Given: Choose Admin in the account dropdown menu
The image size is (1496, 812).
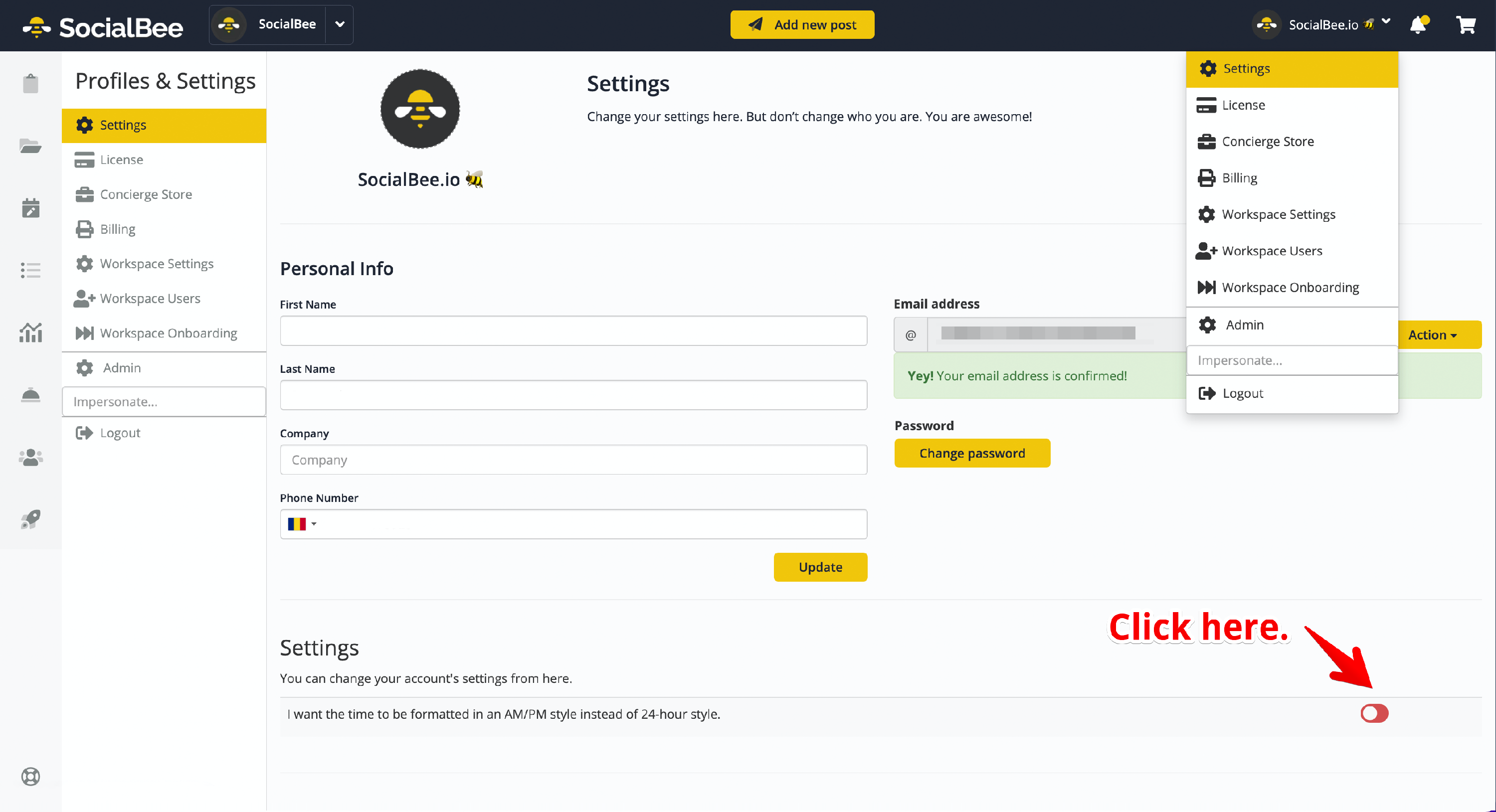Looking at the screenshot, I should 1292,325.
